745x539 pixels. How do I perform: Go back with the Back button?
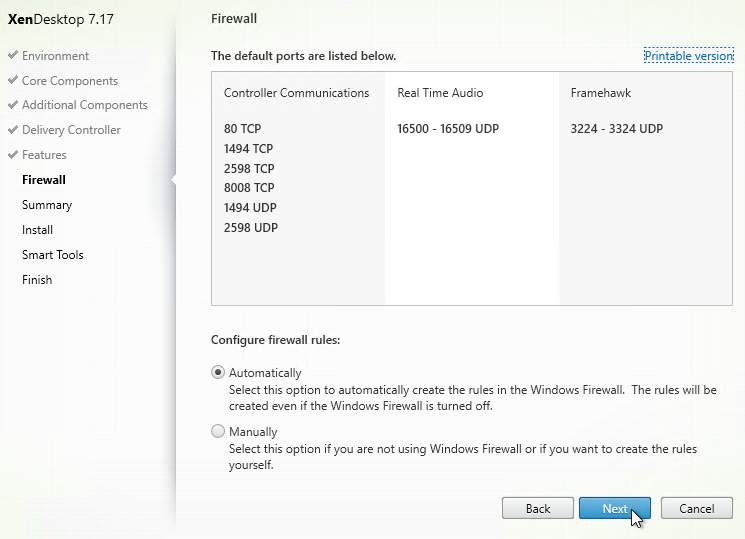(537, 509)
